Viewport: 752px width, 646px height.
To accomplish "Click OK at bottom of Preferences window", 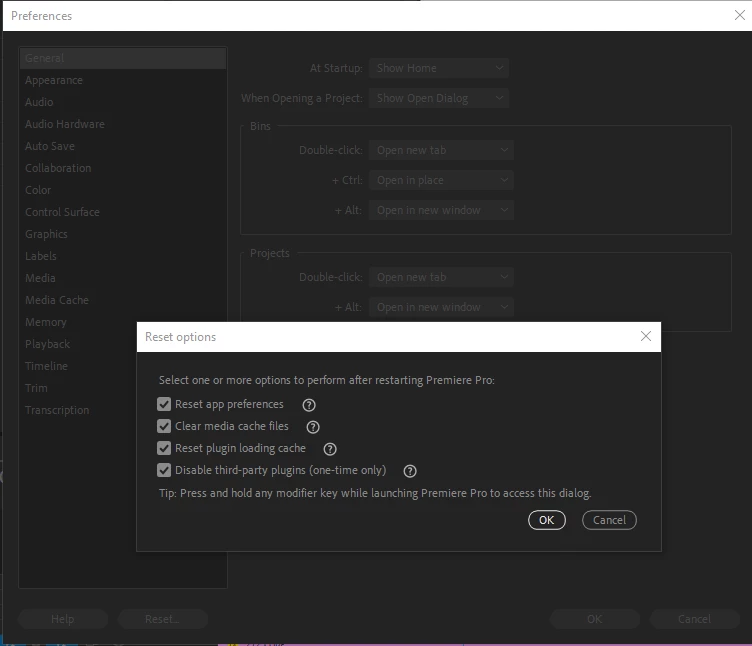I will [595, 619].
